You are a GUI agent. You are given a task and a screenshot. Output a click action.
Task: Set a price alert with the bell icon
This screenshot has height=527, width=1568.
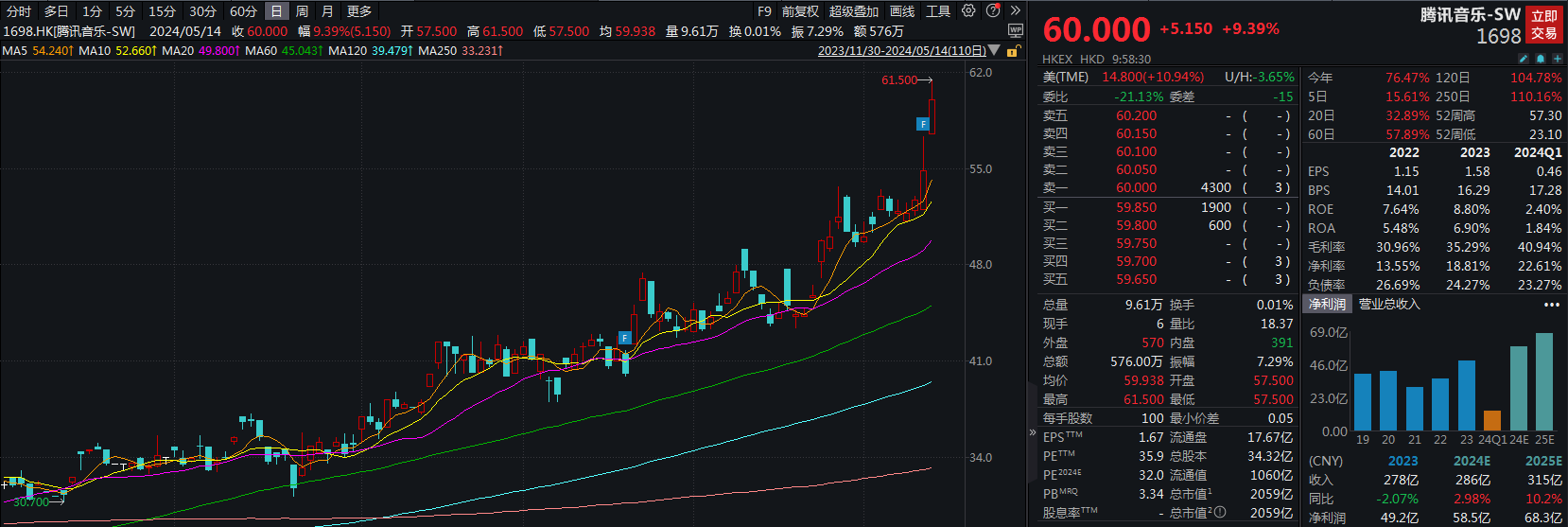coord(1540,59)
